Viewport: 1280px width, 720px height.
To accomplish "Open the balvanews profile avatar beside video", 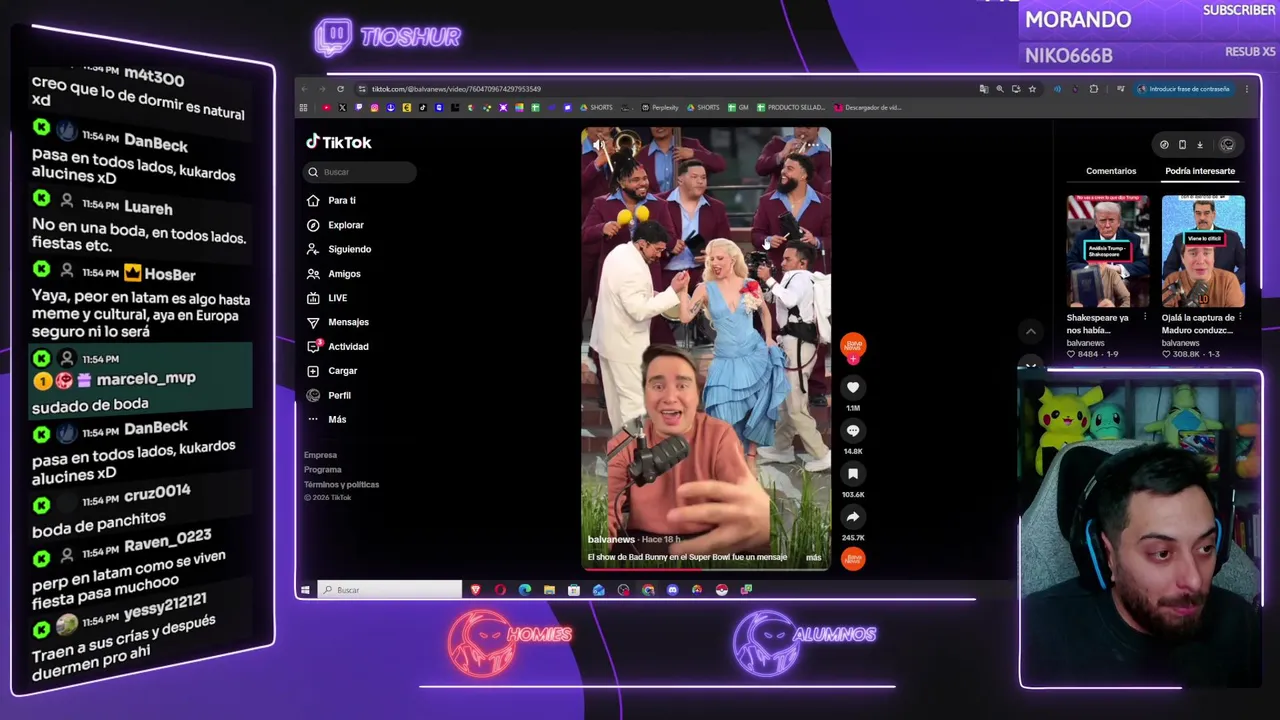I will (x=852, y=345).
